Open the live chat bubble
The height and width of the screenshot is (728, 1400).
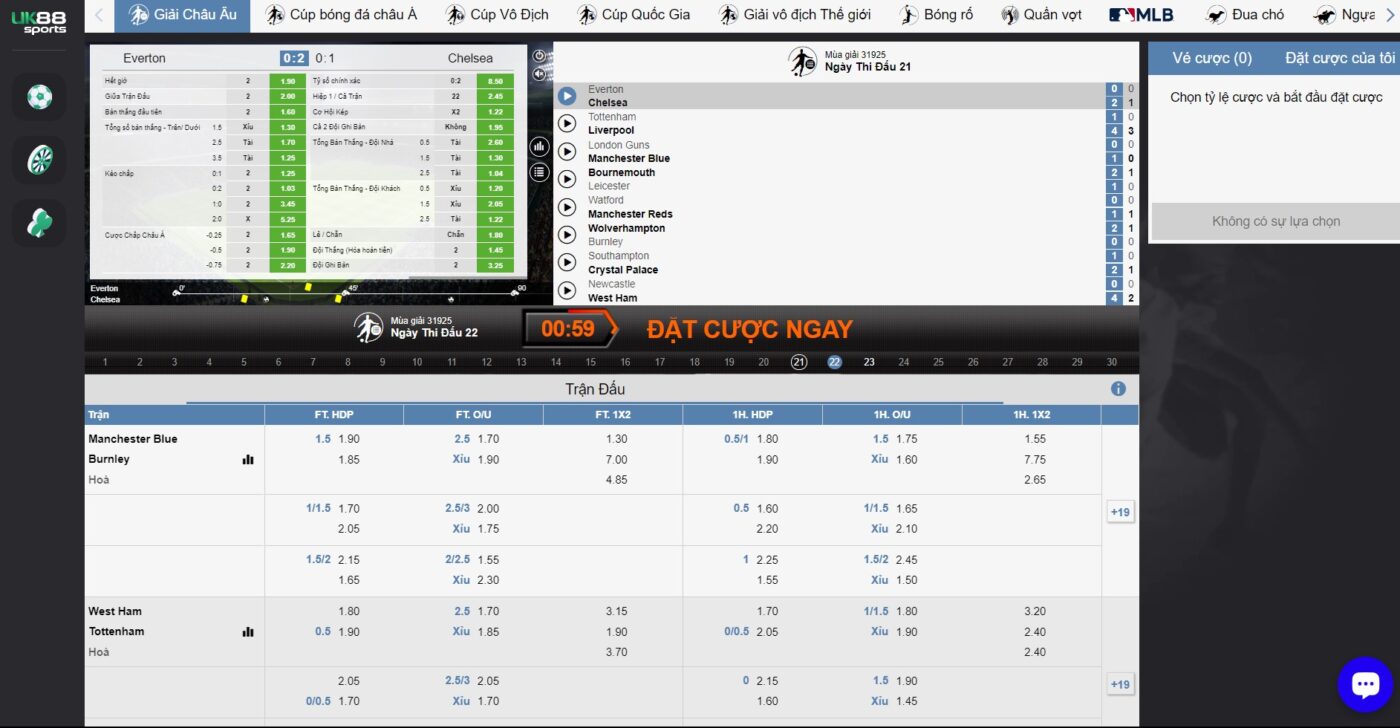(1365, 684)
